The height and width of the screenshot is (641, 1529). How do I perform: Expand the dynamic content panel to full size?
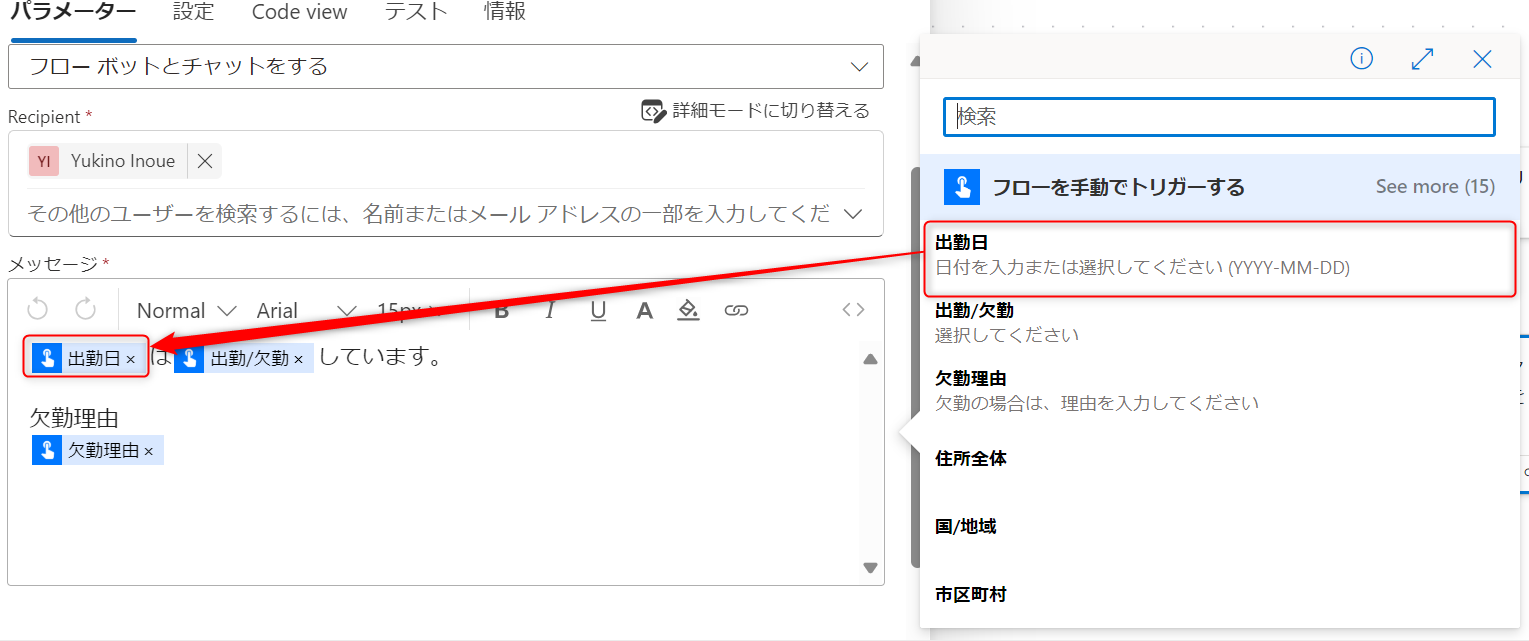1421,59
